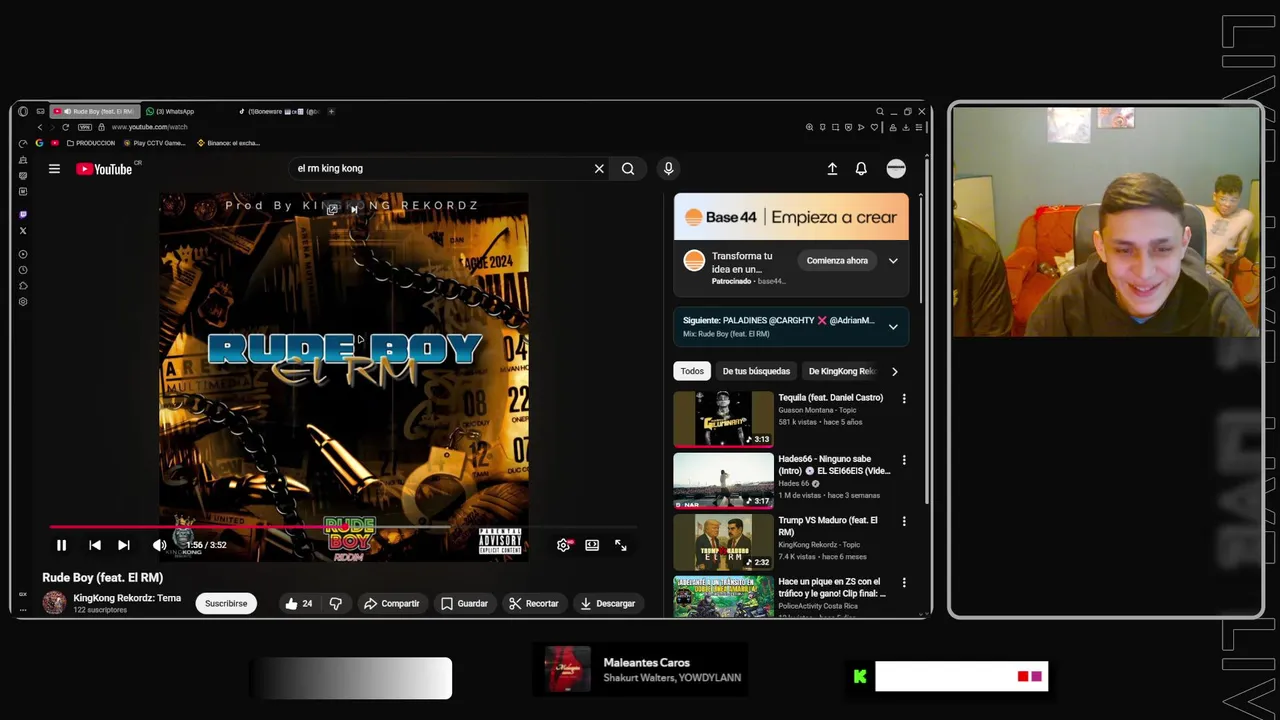This screenshot has height=720, width=1280.
Task: Switch to the Boneware TikTok tab
Action: (x=279, y=112)
